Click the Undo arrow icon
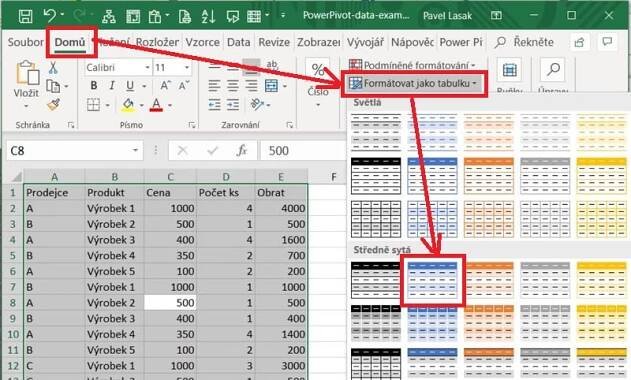 point(49,16)
